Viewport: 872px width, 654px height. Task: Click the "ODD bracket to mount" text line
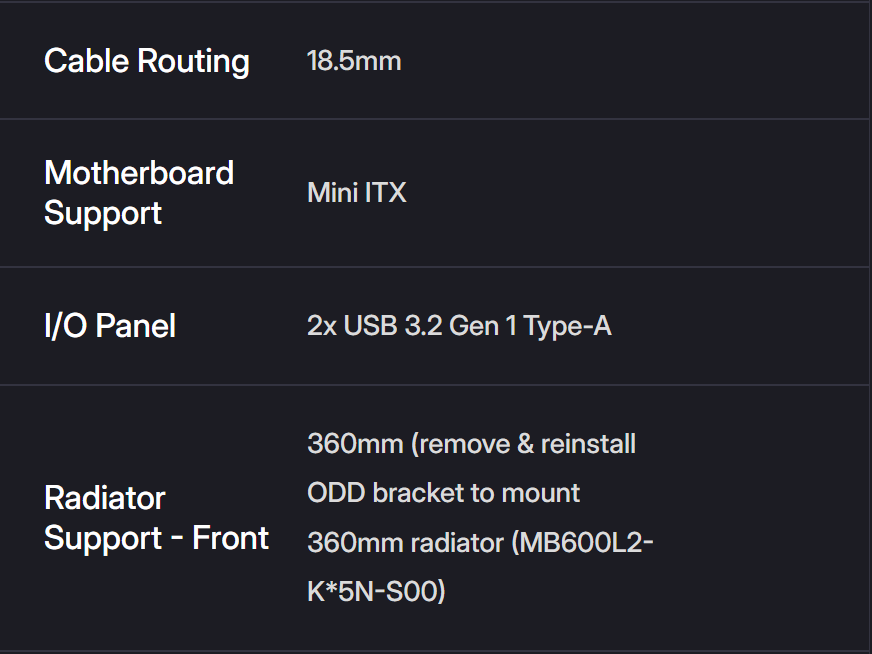pos(443,492)
